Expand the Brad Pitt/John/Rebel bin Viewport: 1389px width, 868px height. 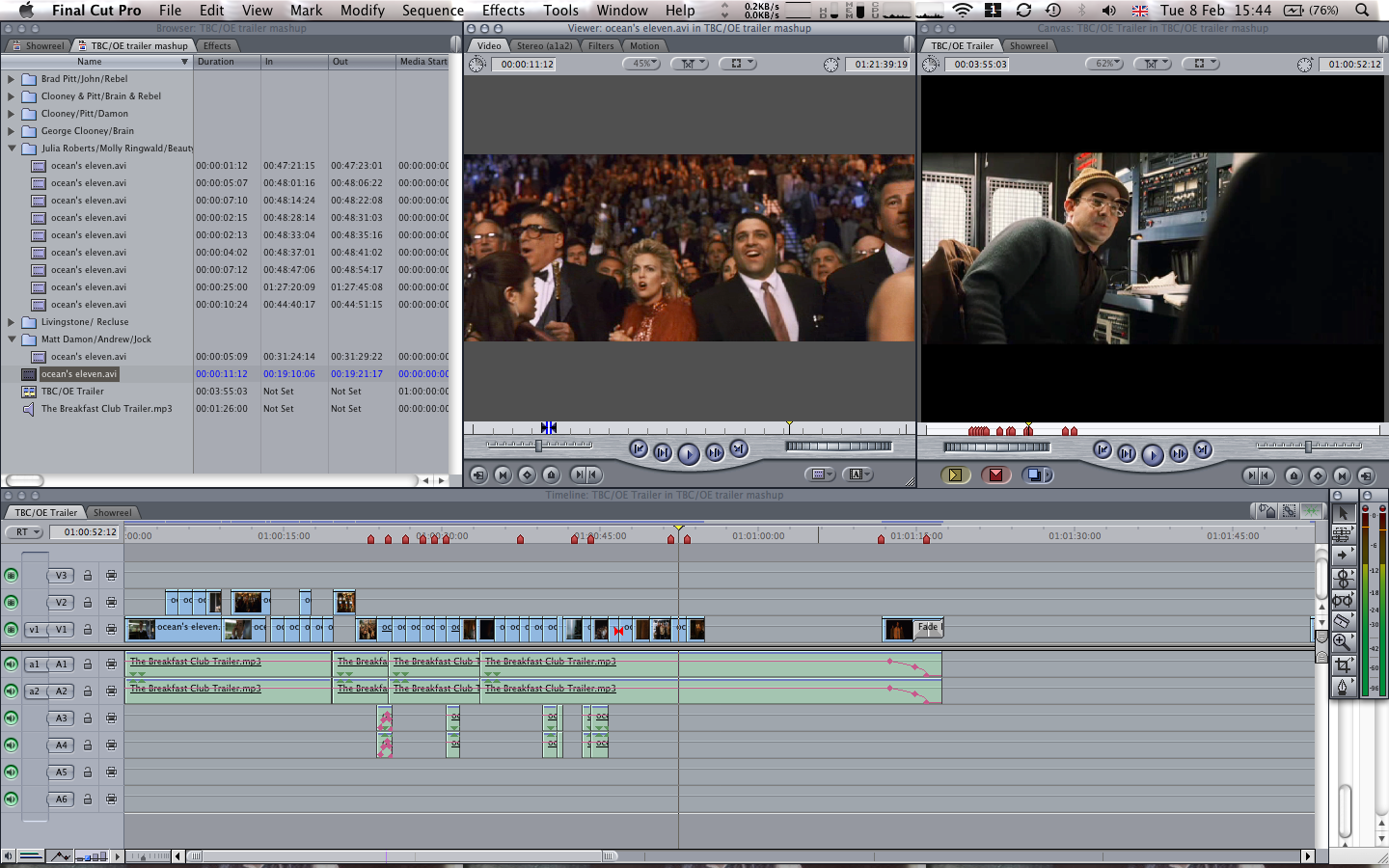click(x=12, y=79)
